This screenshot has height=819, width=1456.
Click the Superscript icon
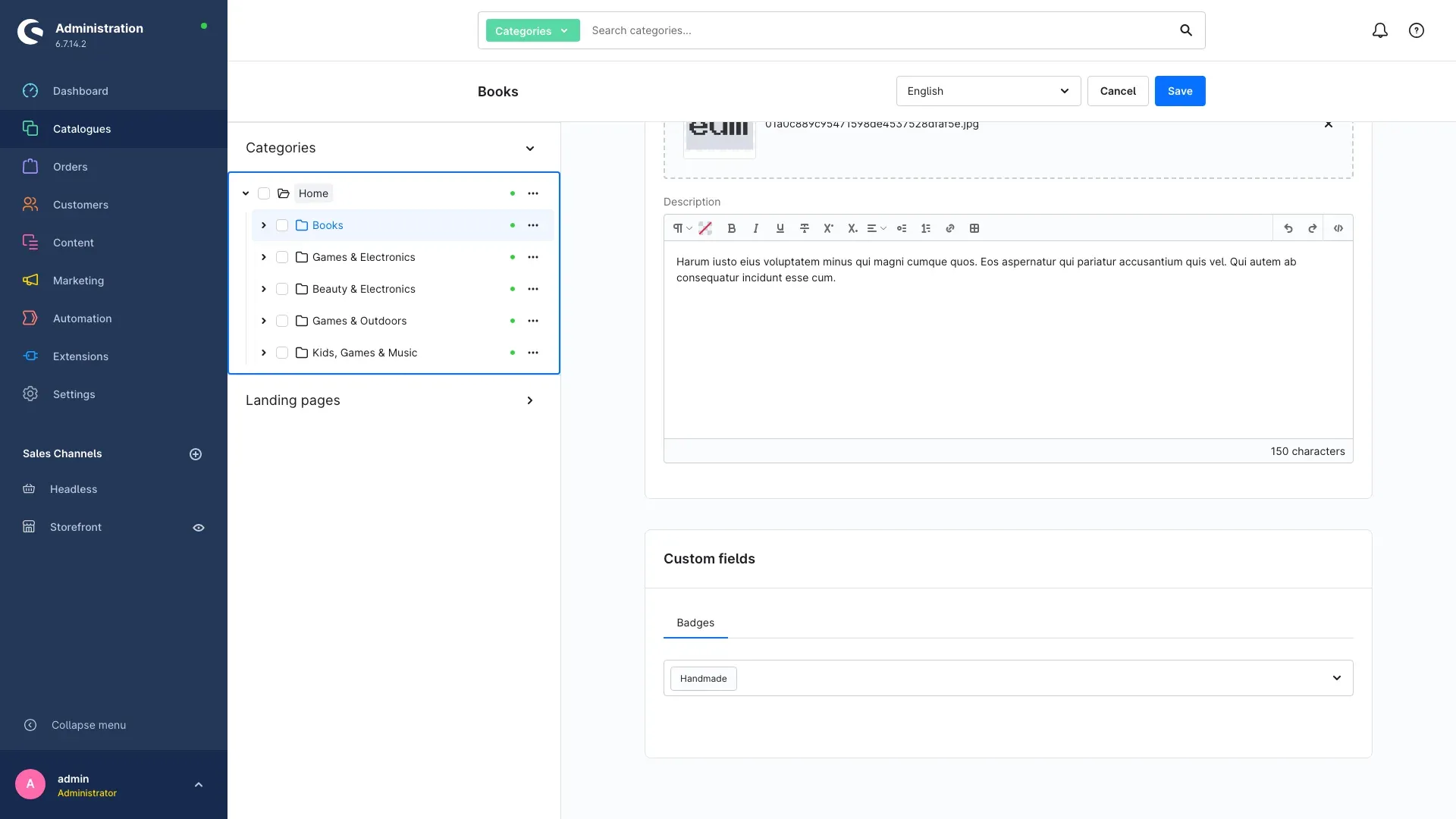tap(829, 228)
